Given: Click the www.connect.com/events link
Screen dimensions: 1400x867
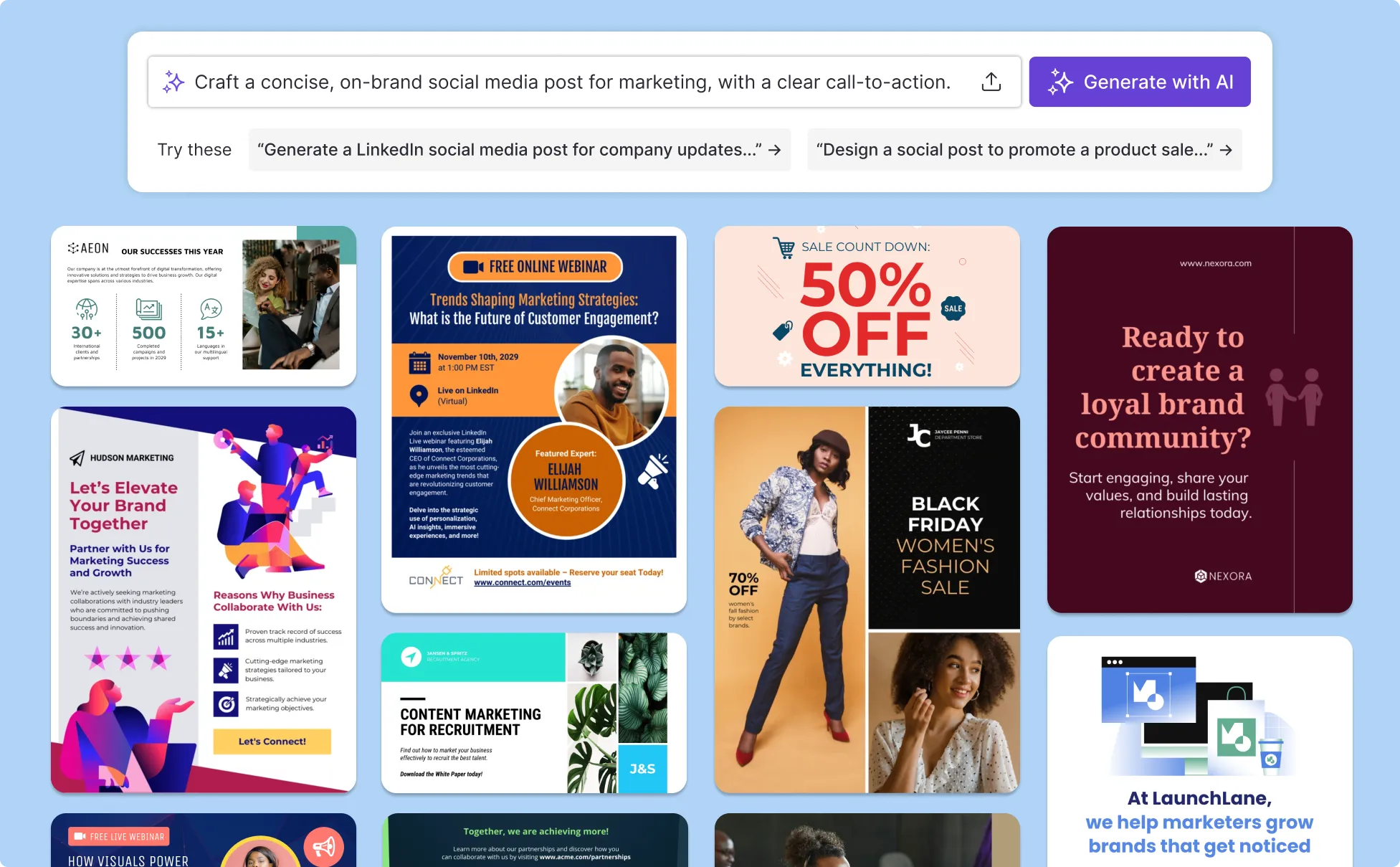Looking at the screenshot, I should (x=523, y=582).
